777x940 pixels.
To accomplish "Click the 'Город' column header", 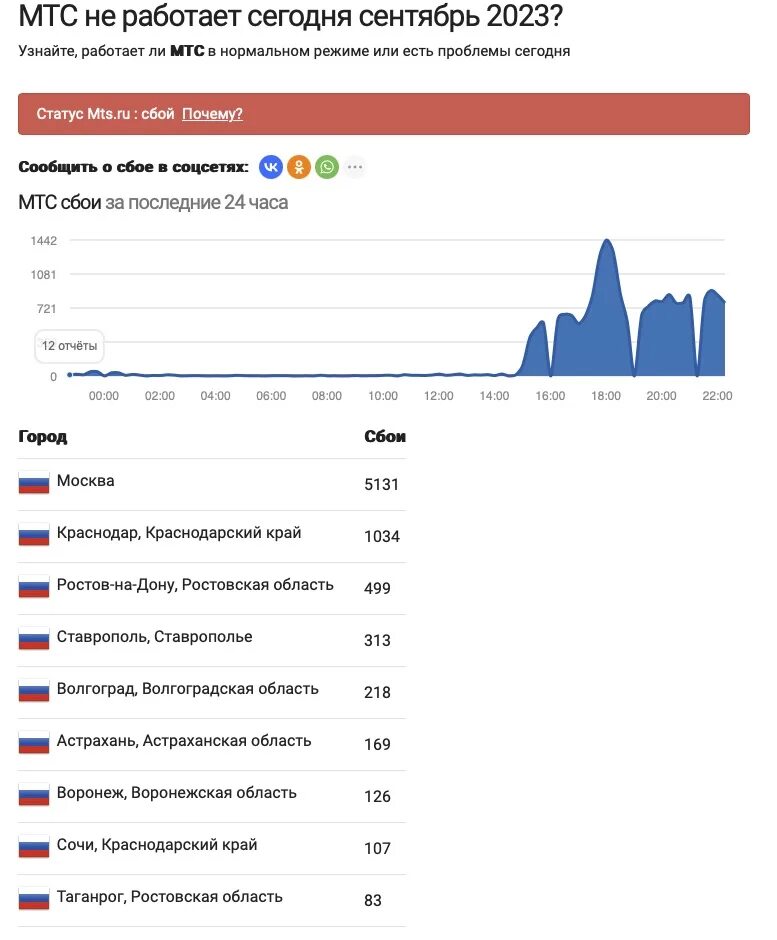I will click(x=43, y=437).
